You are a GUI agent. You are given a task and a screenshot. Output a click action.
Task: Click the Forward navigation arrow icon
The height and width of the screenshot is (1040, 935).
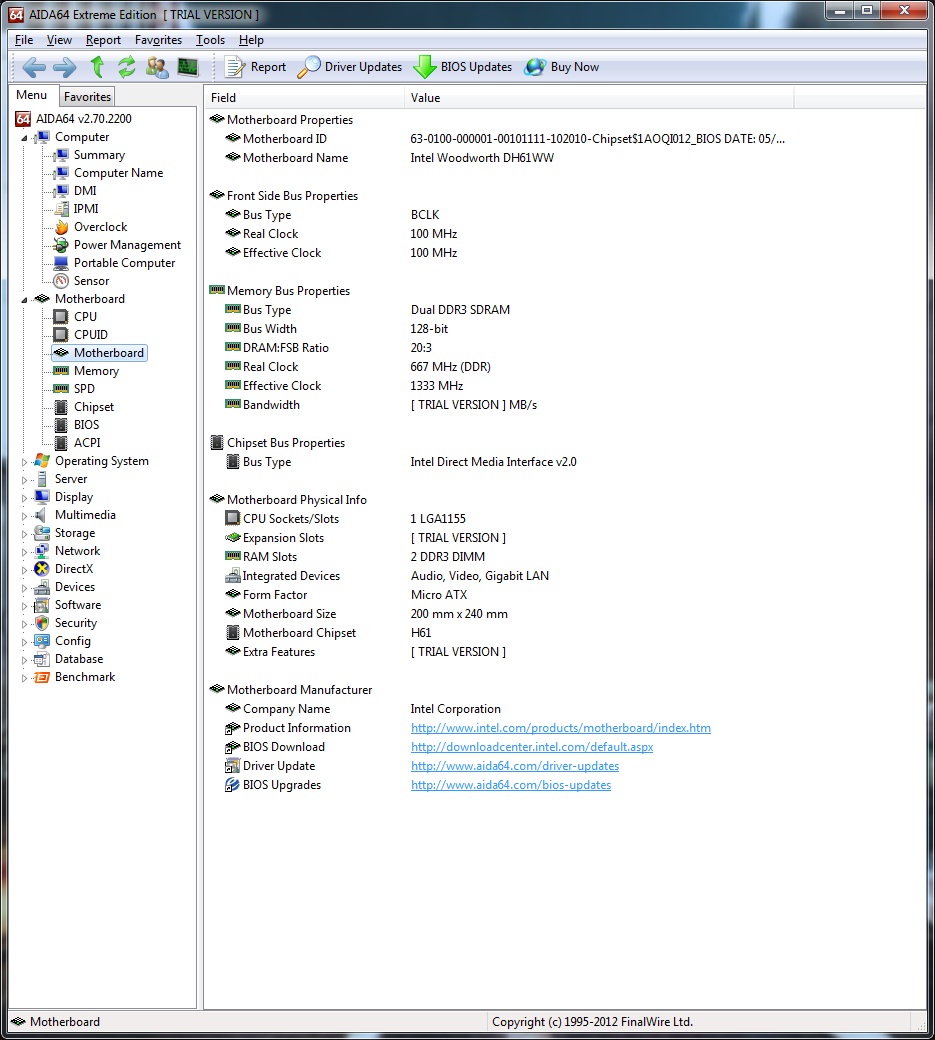[65, 67]
